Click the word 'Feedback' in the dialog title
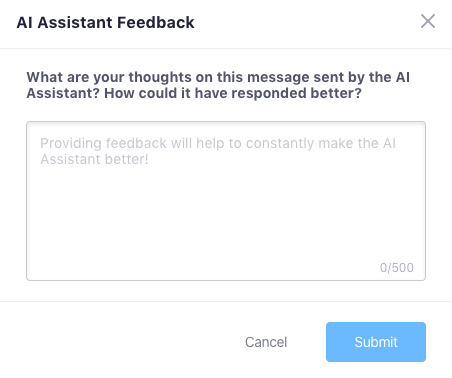This screenshot has height=378, width=452. [x=156, y=23]
